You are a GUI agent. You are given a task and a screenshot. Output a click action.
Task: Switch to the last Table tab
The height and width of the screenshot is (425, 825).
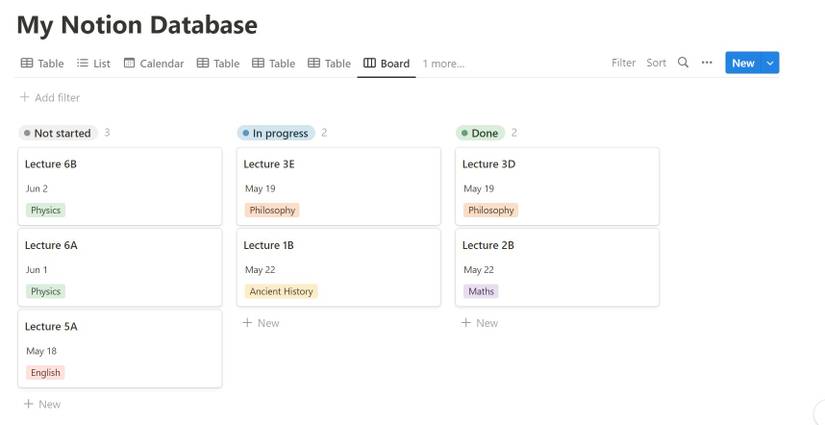329,63
